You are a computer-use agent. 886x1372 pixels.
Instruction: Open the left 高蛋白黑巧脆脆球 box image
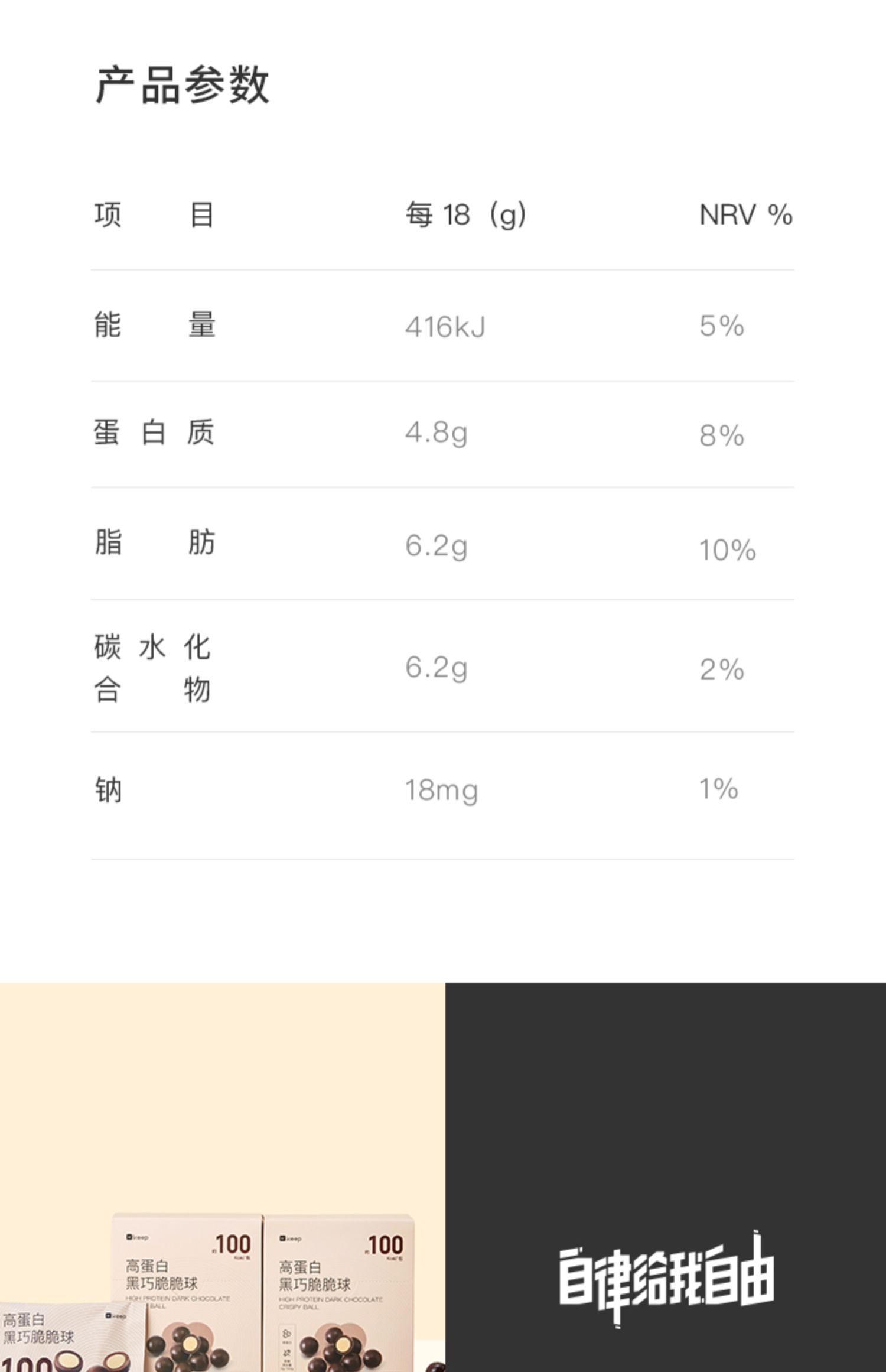coord(187,1293)
